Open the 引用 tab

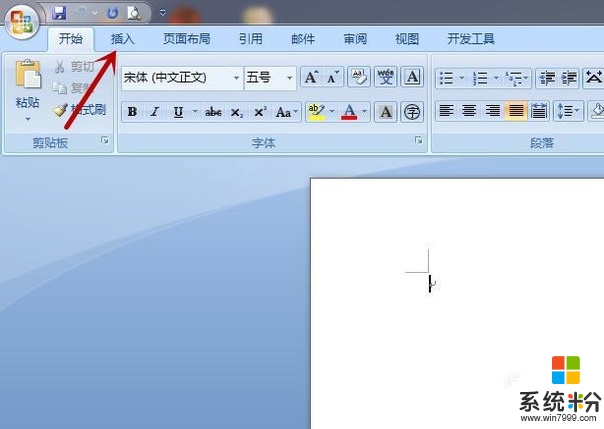click(x=251, y=39)
